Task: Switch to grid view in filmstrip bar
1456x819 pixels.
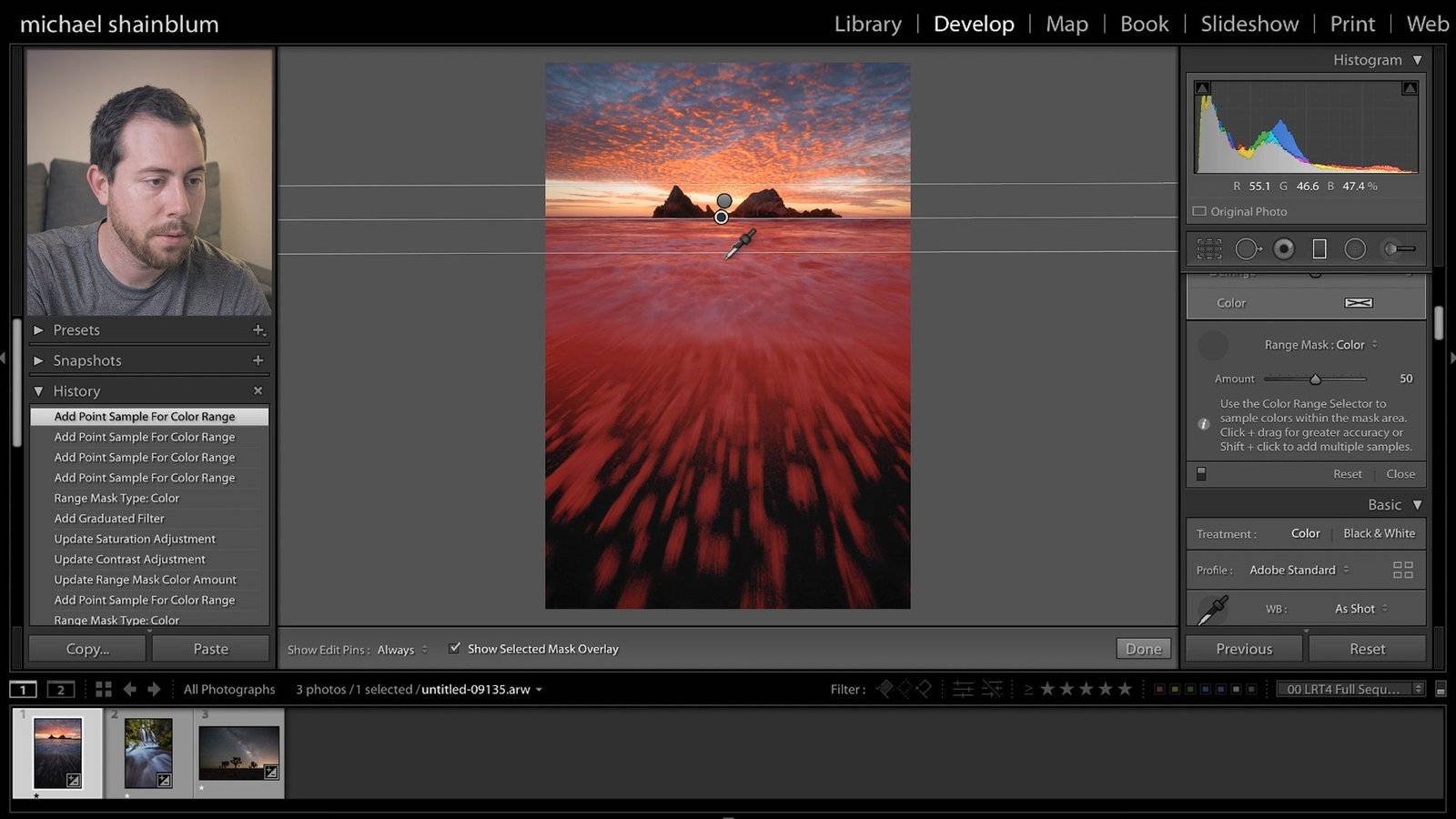Action: click(104, 689)
